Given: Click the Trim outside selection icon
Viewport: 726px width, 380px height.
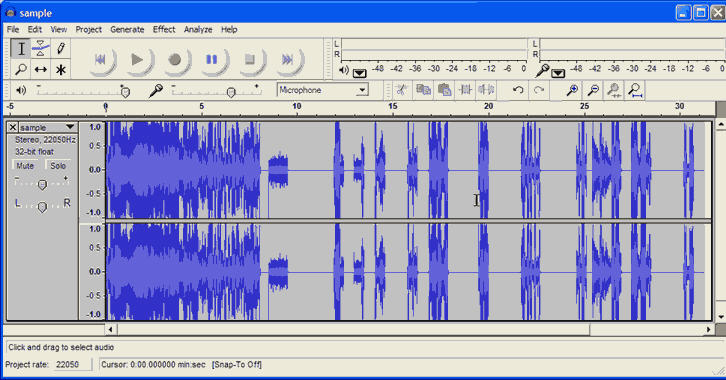Looking at the screenshot, I should (465, 90).
